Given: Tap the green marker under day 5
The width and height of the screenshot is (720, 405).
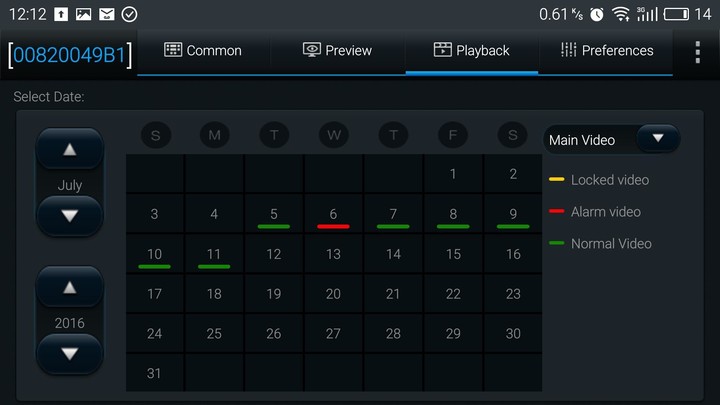Looking at the screenshot, I should click(x=274, y=226).
